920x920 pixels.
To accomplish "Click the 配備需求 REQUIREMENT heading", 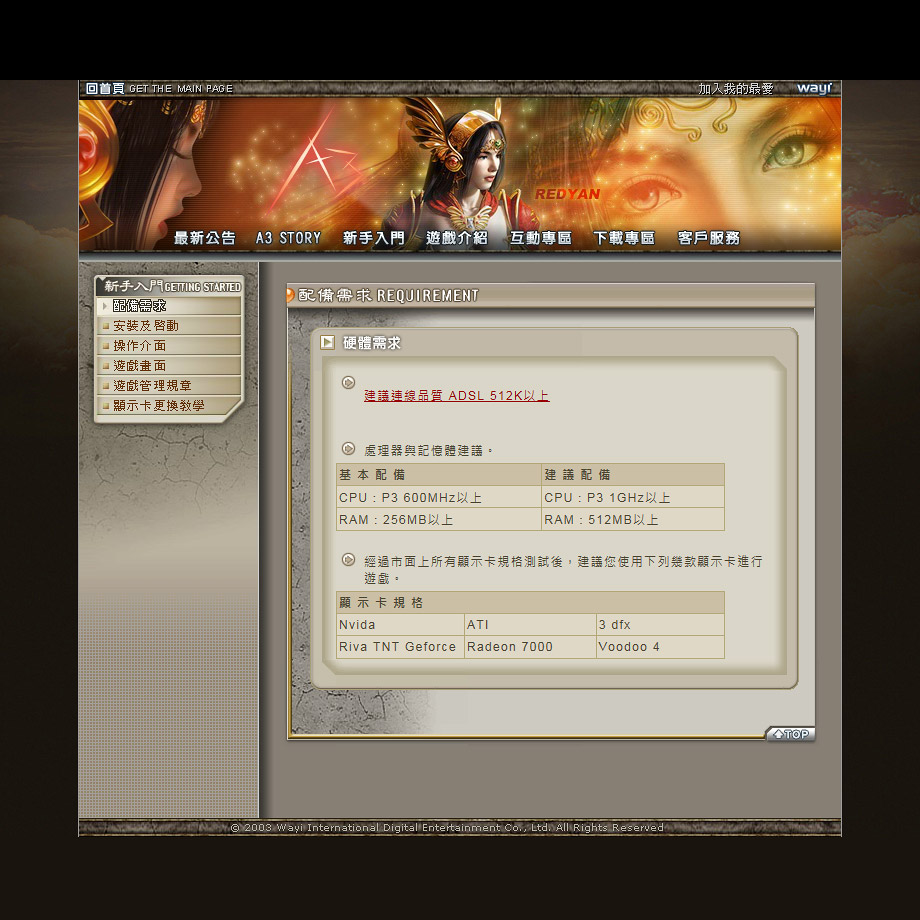I will pyautogui.click(x=388, y=295).
